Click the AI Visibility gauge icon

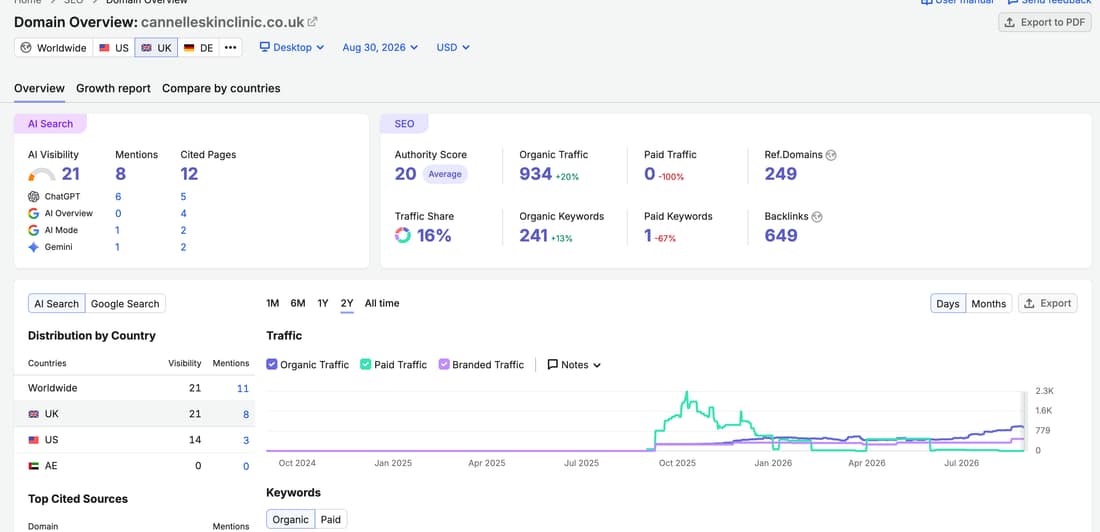coord(41,174)
